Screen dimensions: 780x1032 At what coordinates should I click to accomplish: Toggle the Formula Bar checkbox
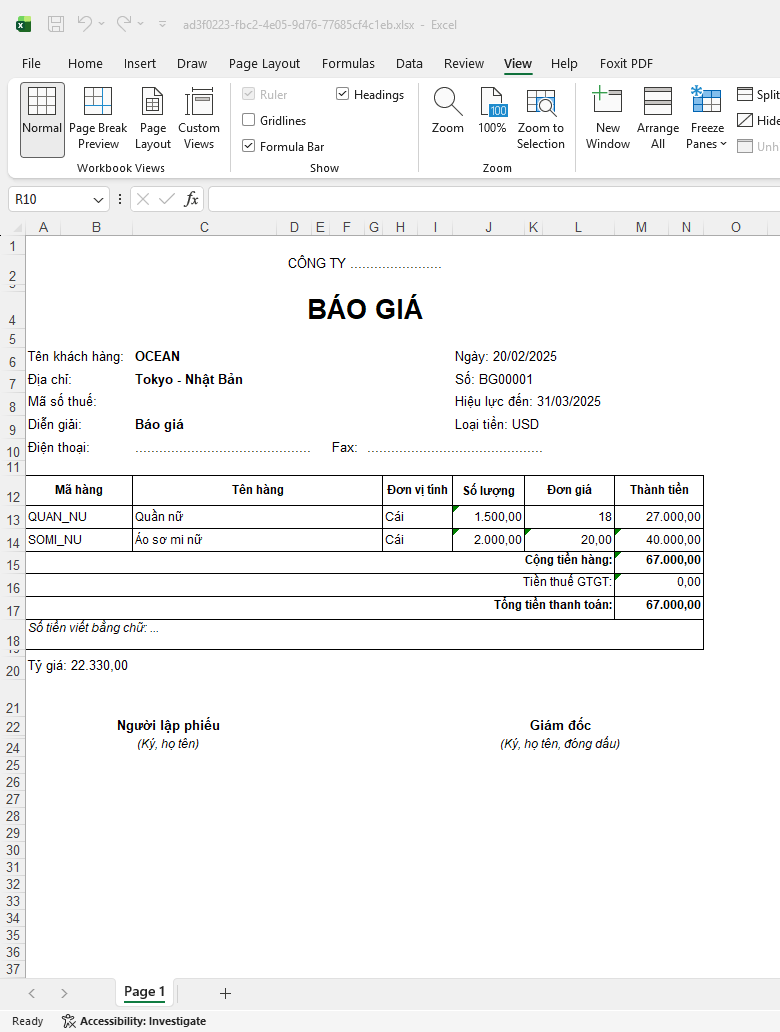[x=248, y=146]
